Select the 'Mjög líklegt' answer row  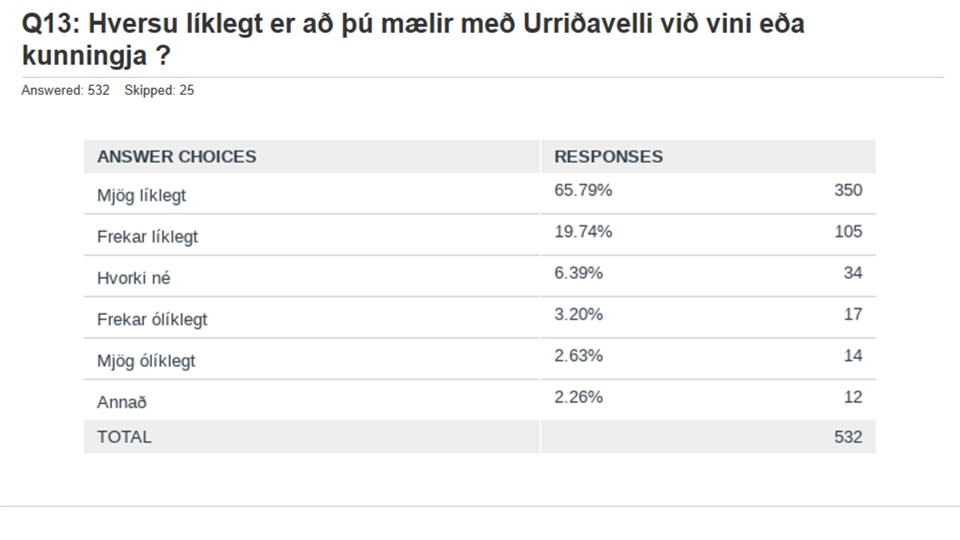coord(479,194)
